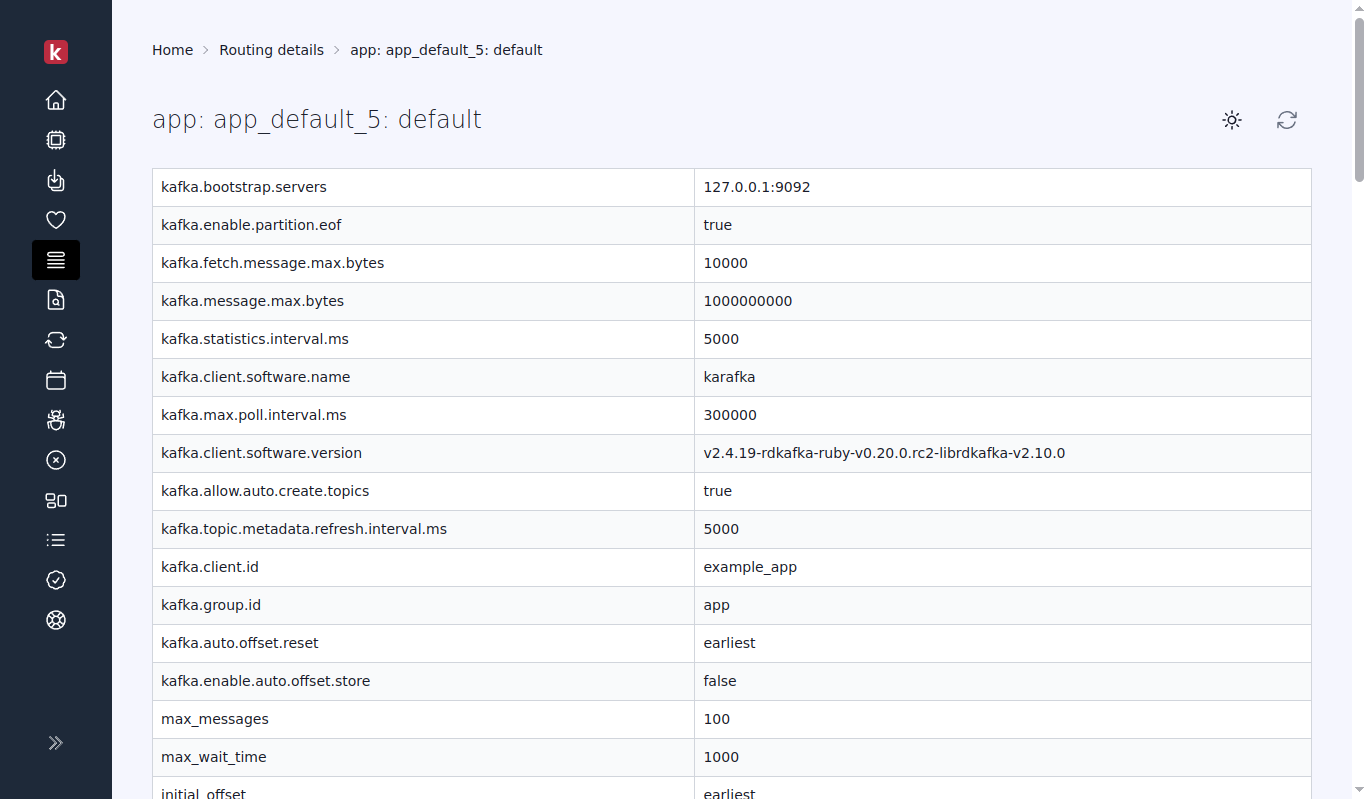Image resolution: width=1367 pixels, height=799 pixels.
Task: Open the Topics list icon
Action: coord(56,540)
